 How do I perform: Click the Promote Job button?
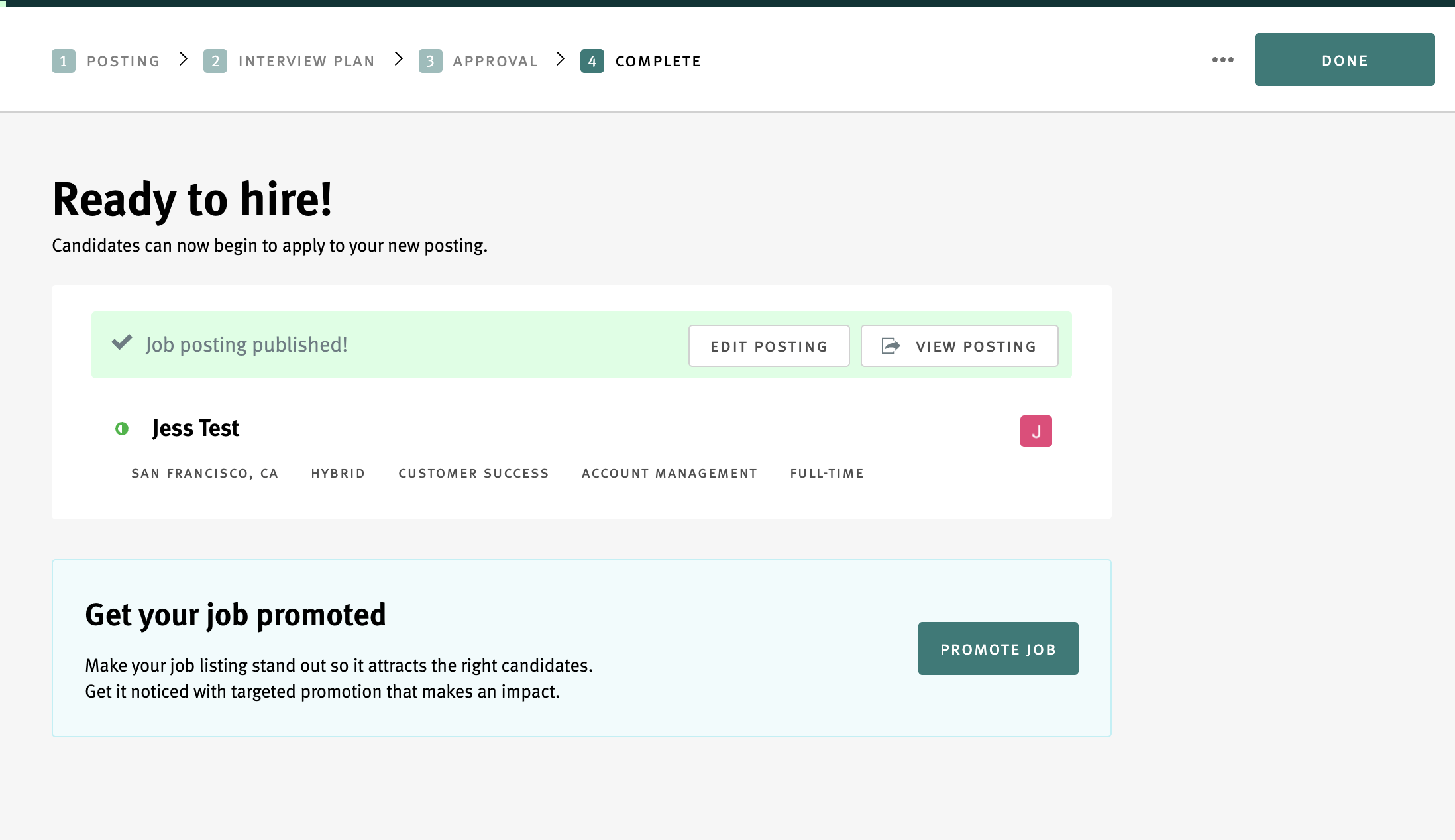click(998, 649)
